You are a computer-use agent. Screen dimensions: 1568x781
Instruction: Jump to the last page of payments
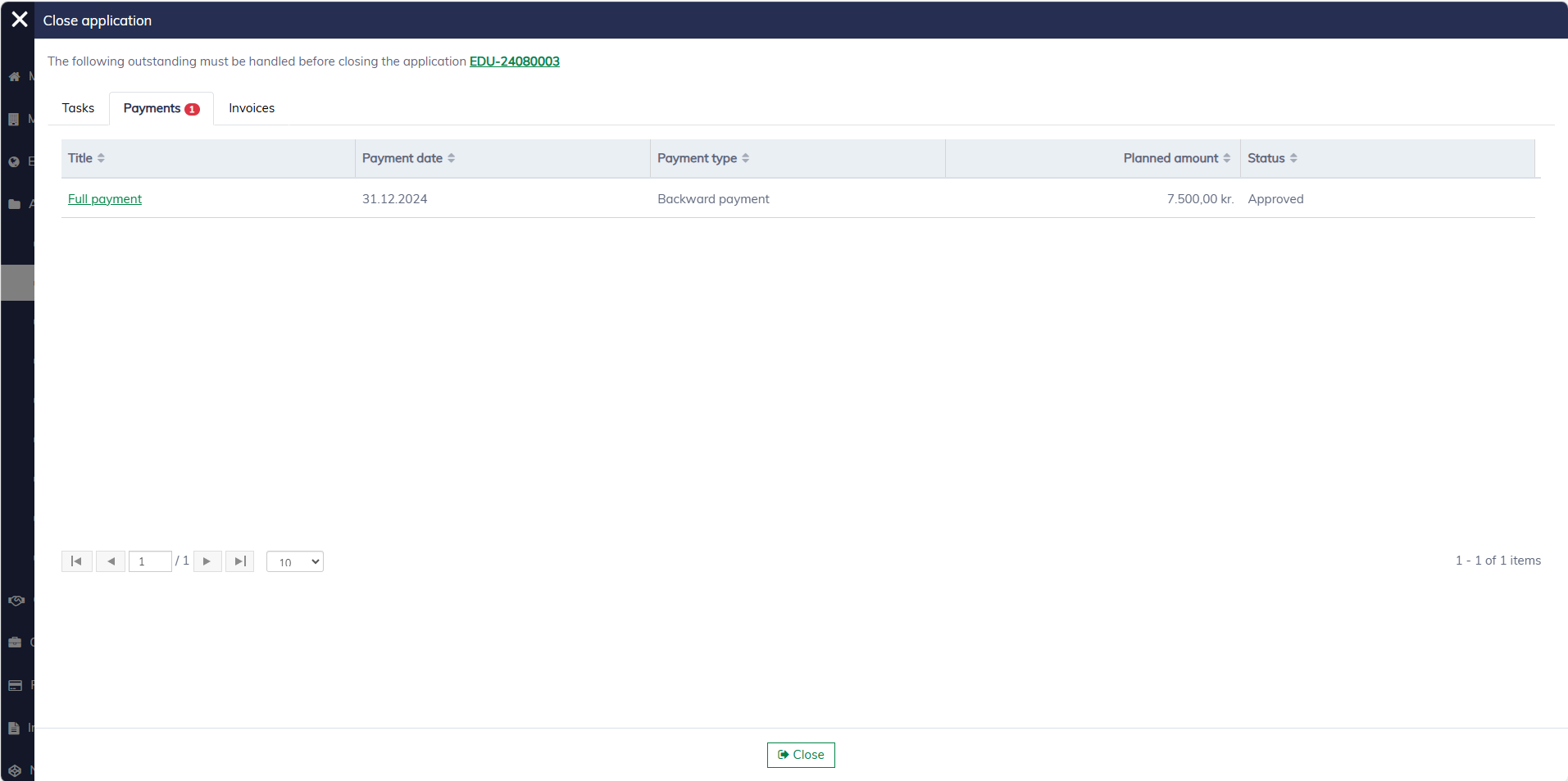(239, 561)
